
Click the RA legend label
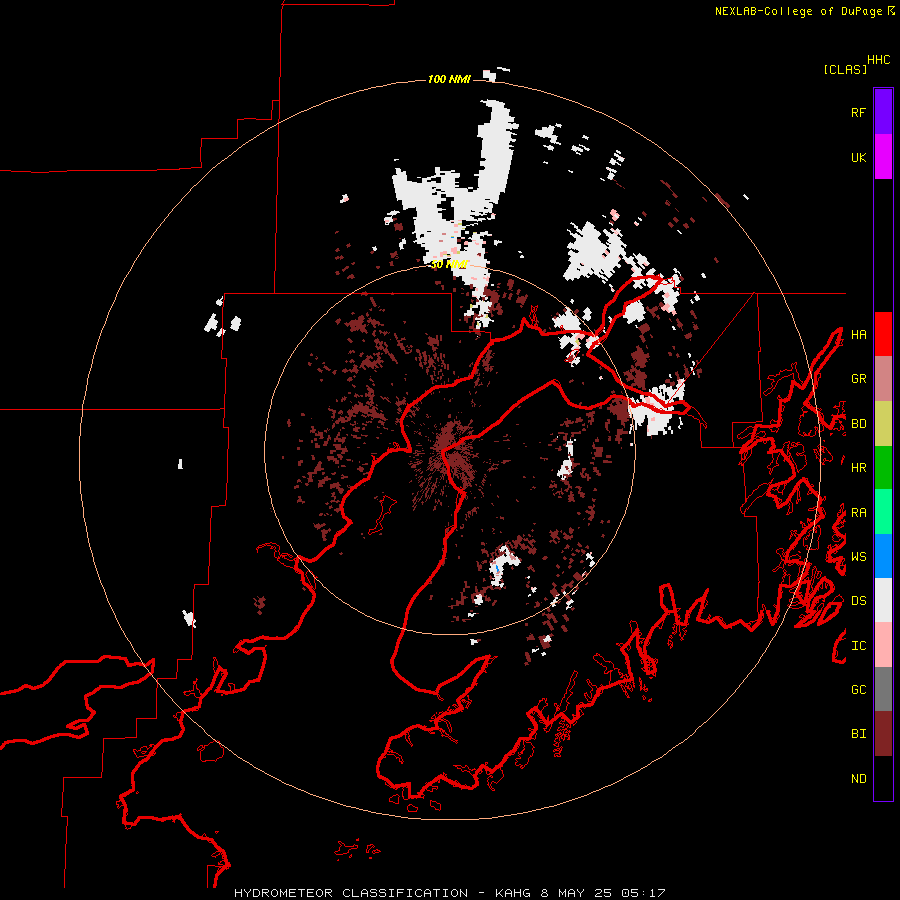point(858,513)
